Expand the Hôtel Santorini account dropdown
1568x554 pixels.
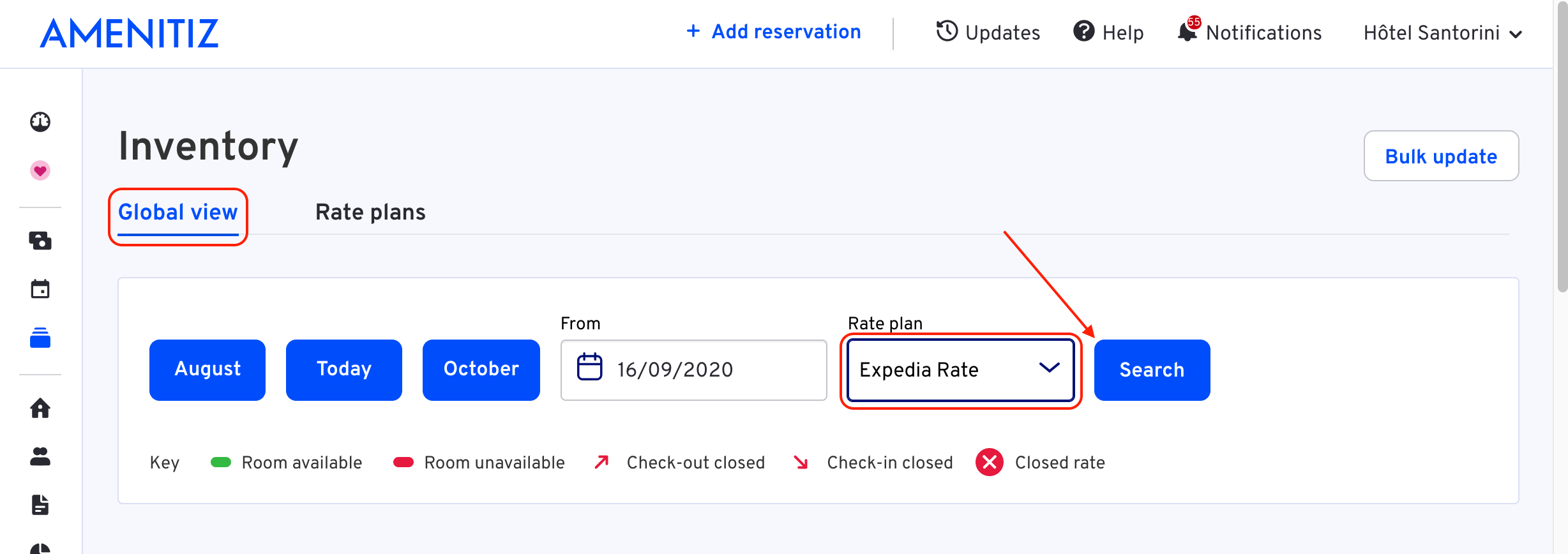coord(1443,33)
